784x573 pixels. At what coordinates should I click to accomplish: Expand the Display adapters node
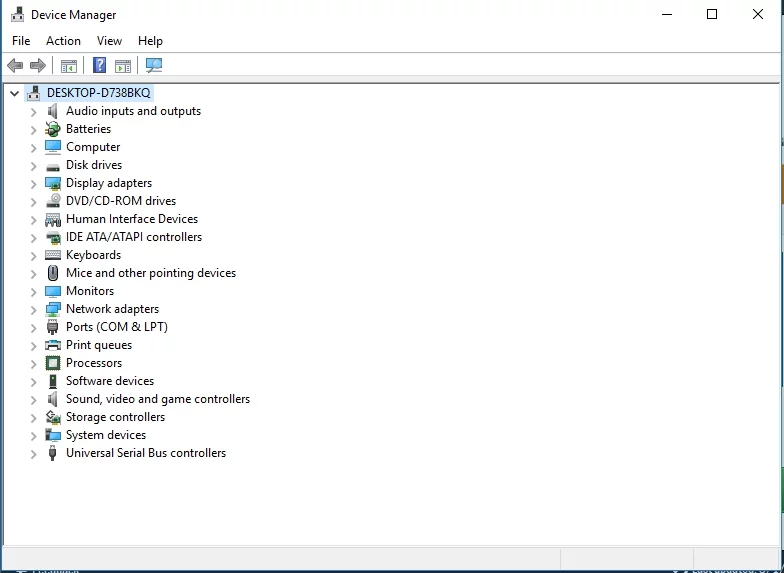[33, 184]
